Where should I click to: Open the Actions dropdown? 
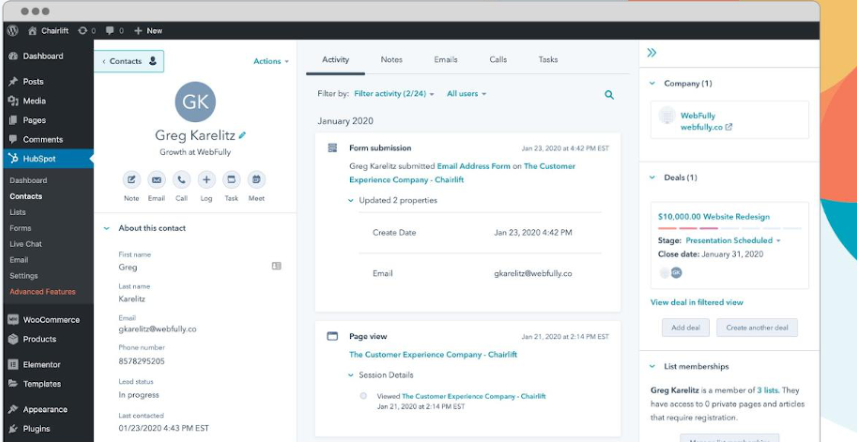click(x=271, y=61)
